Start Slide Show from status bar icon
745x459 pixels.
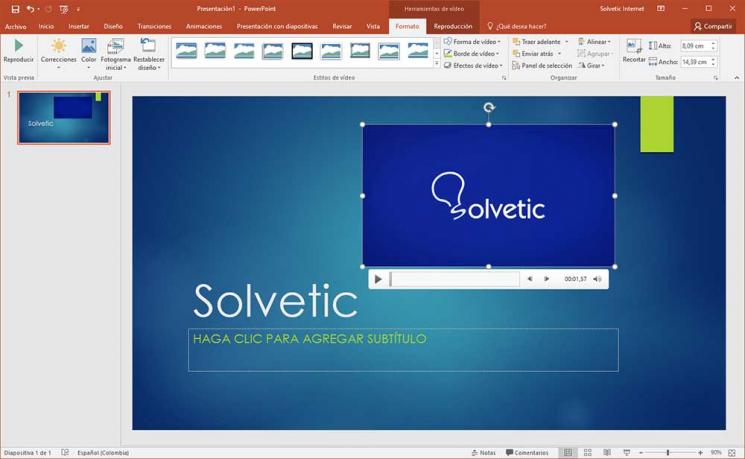click(x=626, y=453)
